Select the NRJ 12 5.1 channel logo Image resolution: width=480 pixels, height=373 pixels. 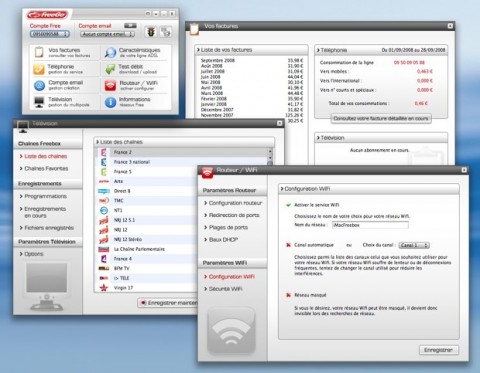pos(104,220)
